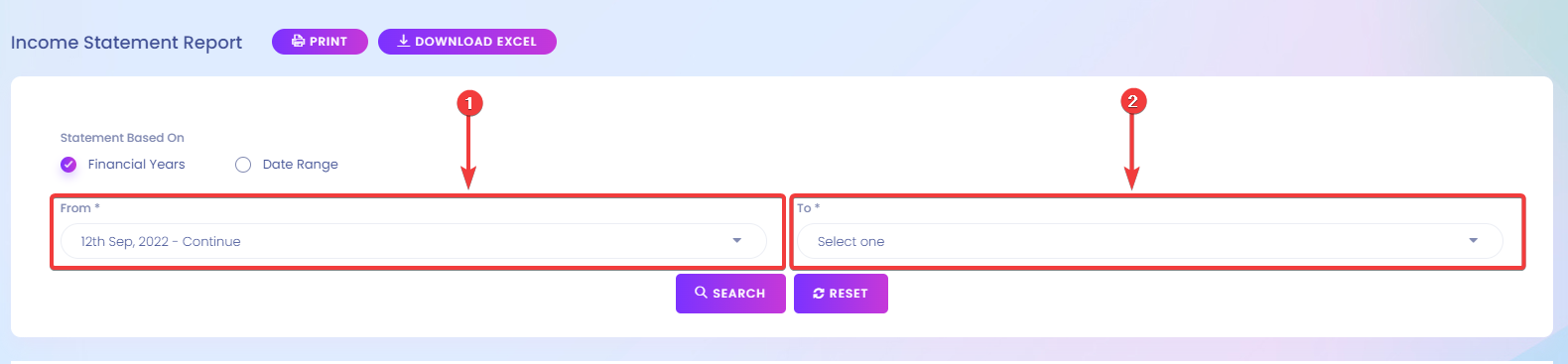Click the Income Statement Report heading
Image resolution: width=1568 pixels, height=364 pixels.
(126, 43)
